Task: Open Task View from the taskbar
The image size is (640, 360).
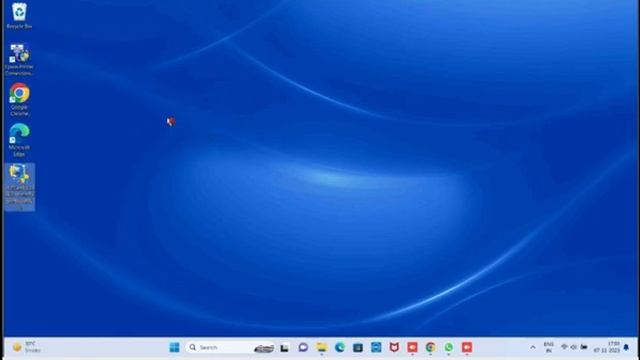Action: coord(284,348)
